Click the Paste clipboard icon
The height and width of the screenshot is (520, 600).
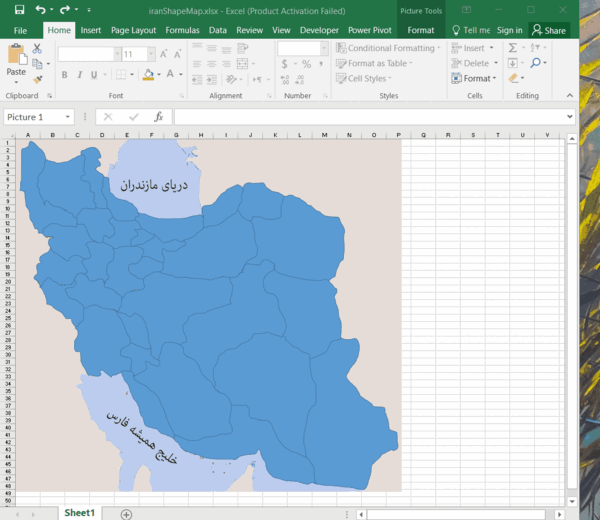(x=16, y=54)
